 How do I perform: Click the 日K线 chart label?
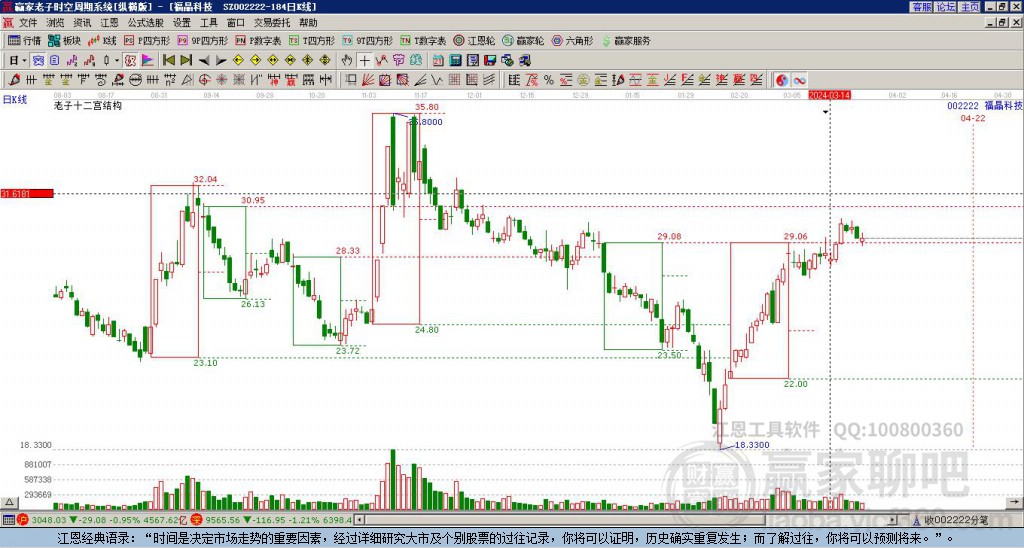[15, 100]
